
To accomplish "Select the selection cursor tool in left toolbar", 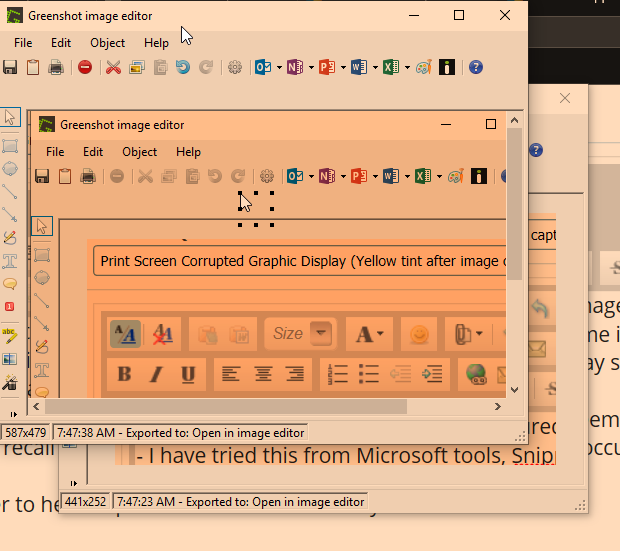I will 10,117.
